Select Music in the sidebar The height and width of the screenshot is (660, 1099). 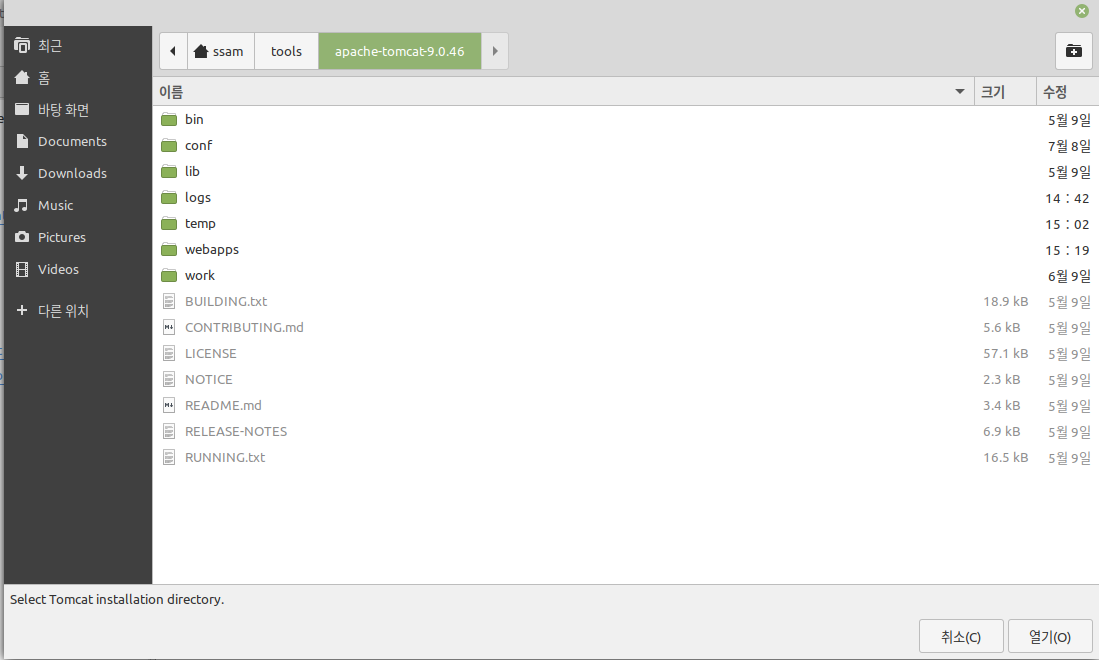click(78, 205)
